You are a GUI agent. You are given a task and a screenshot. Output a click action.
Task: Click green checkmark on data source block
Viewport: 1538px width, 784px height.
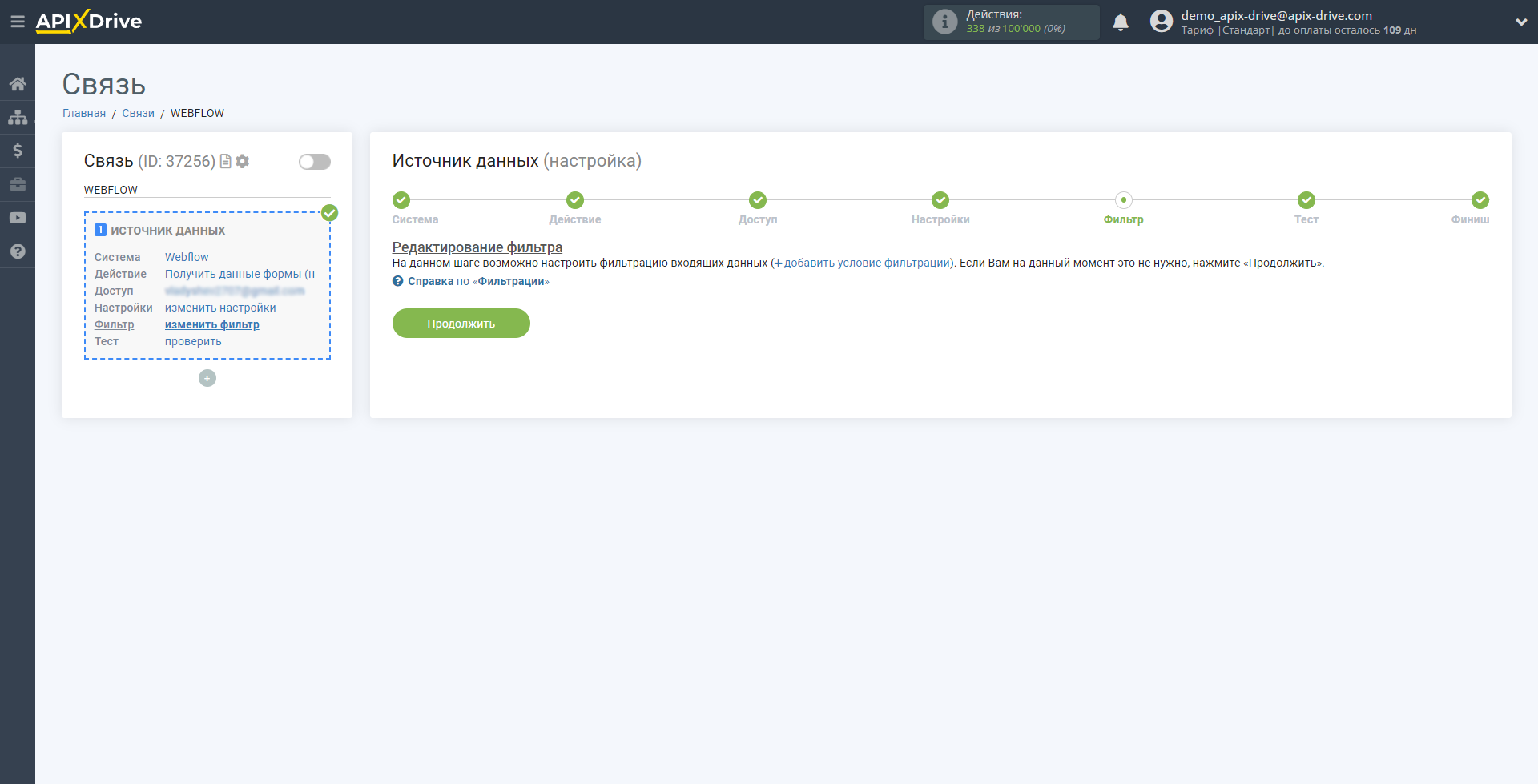click(x=329, y=213)
